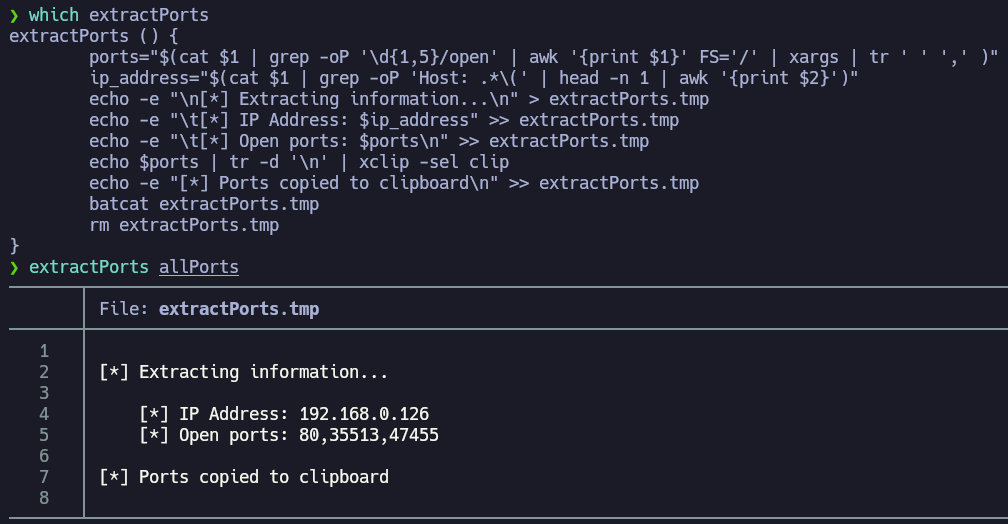The width and height of the screenshot is (1008, 524).
Task: Click the prompt arrow before the which command
Action: pos(14,15)
